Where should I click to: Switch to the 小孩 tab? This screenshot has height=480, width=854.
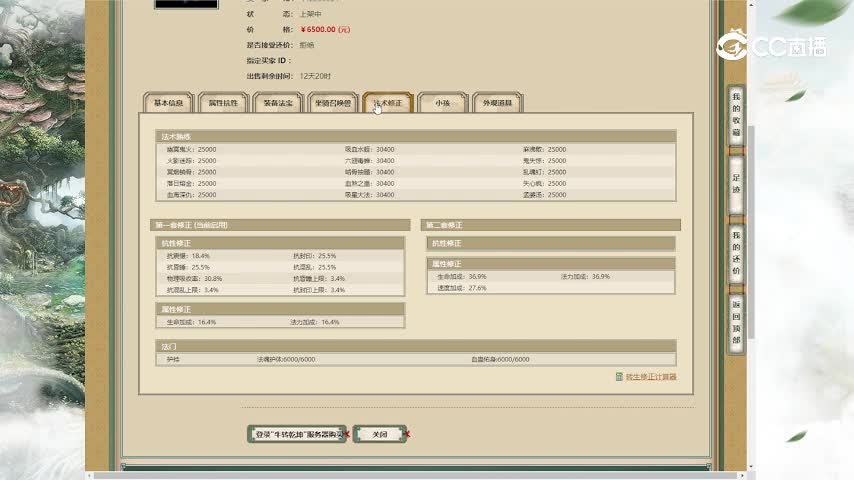tap(442, 103)
